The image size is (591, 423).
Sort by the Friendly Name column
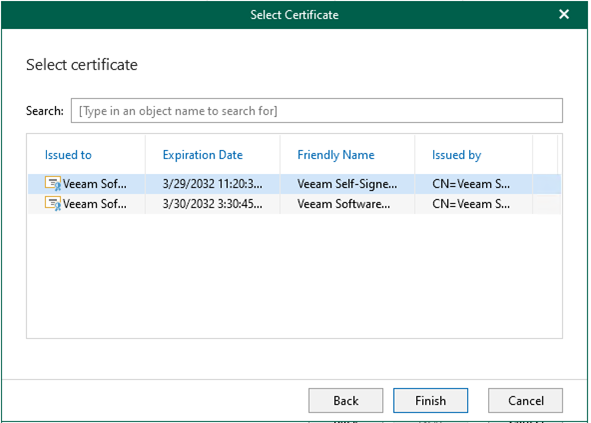336,155
